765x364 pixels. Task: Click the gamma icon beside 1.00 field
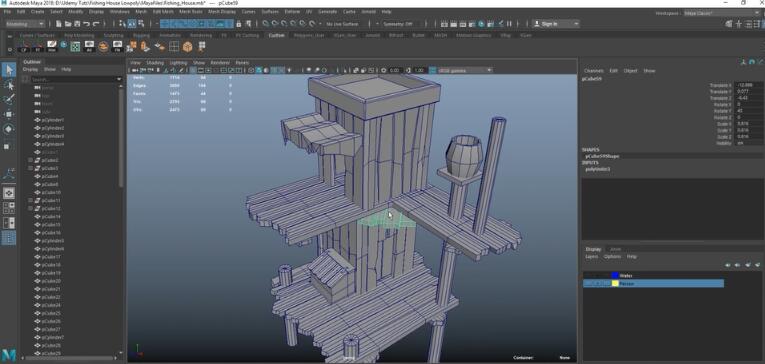tap(408, 70)
